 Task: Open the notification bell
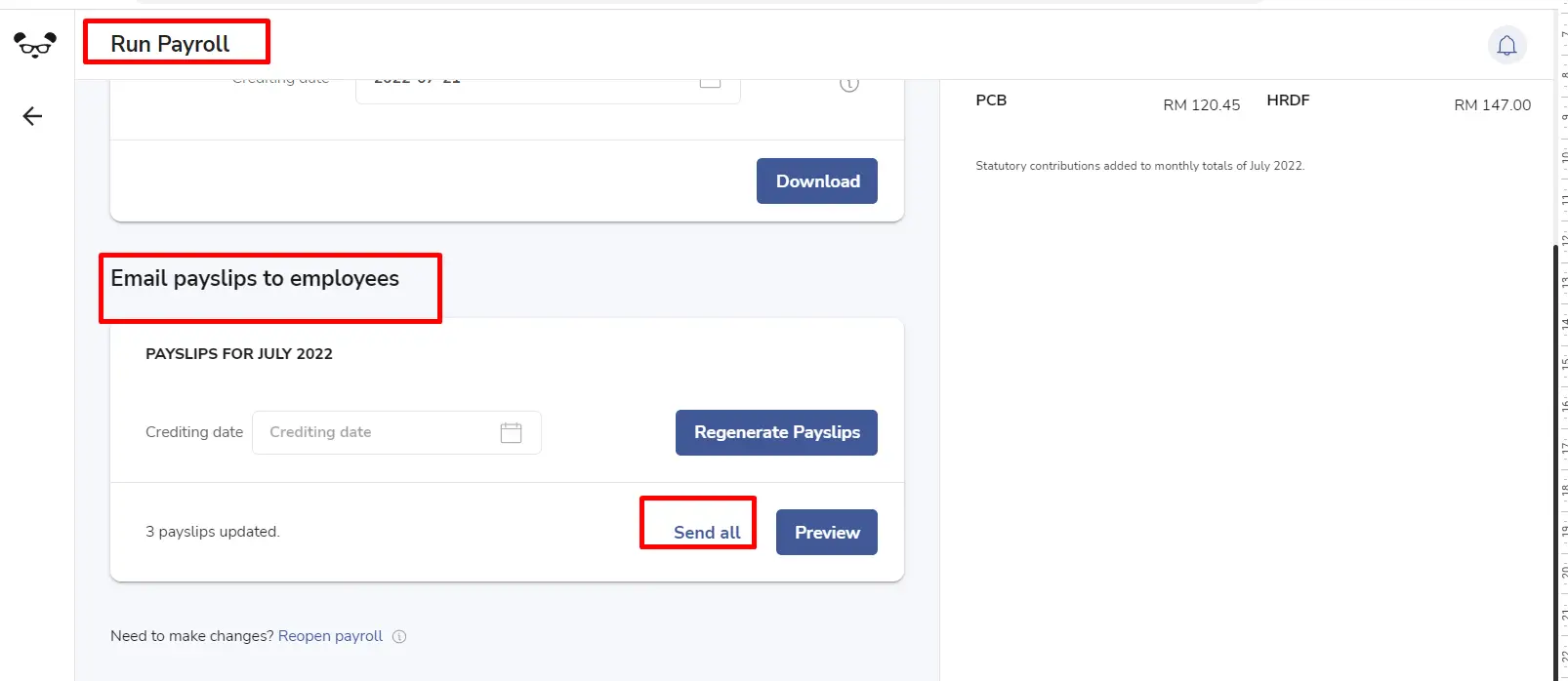tap(1506, 45)
